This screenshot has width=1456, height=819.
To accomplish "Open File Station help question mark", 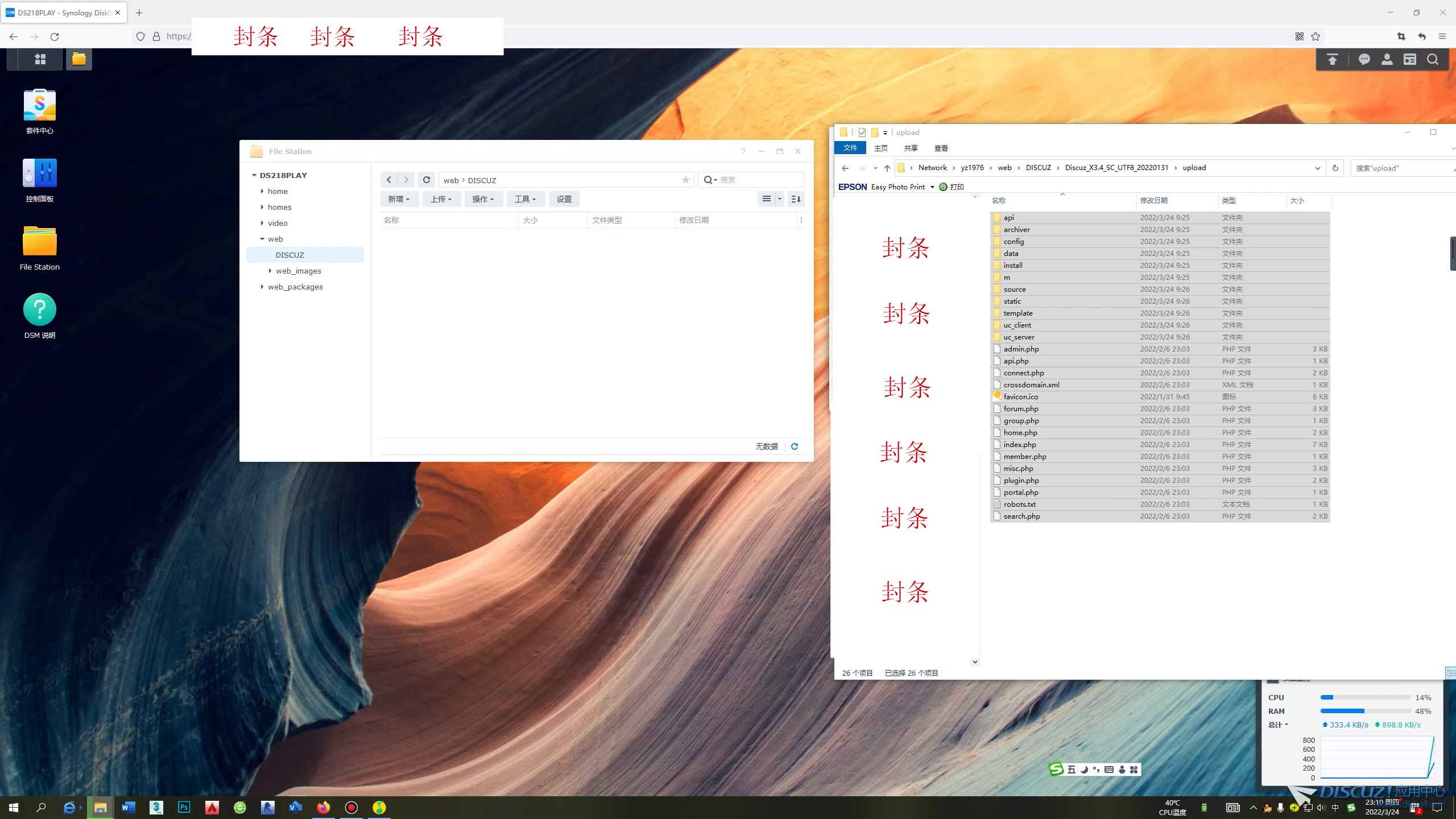I will point(743,151).
